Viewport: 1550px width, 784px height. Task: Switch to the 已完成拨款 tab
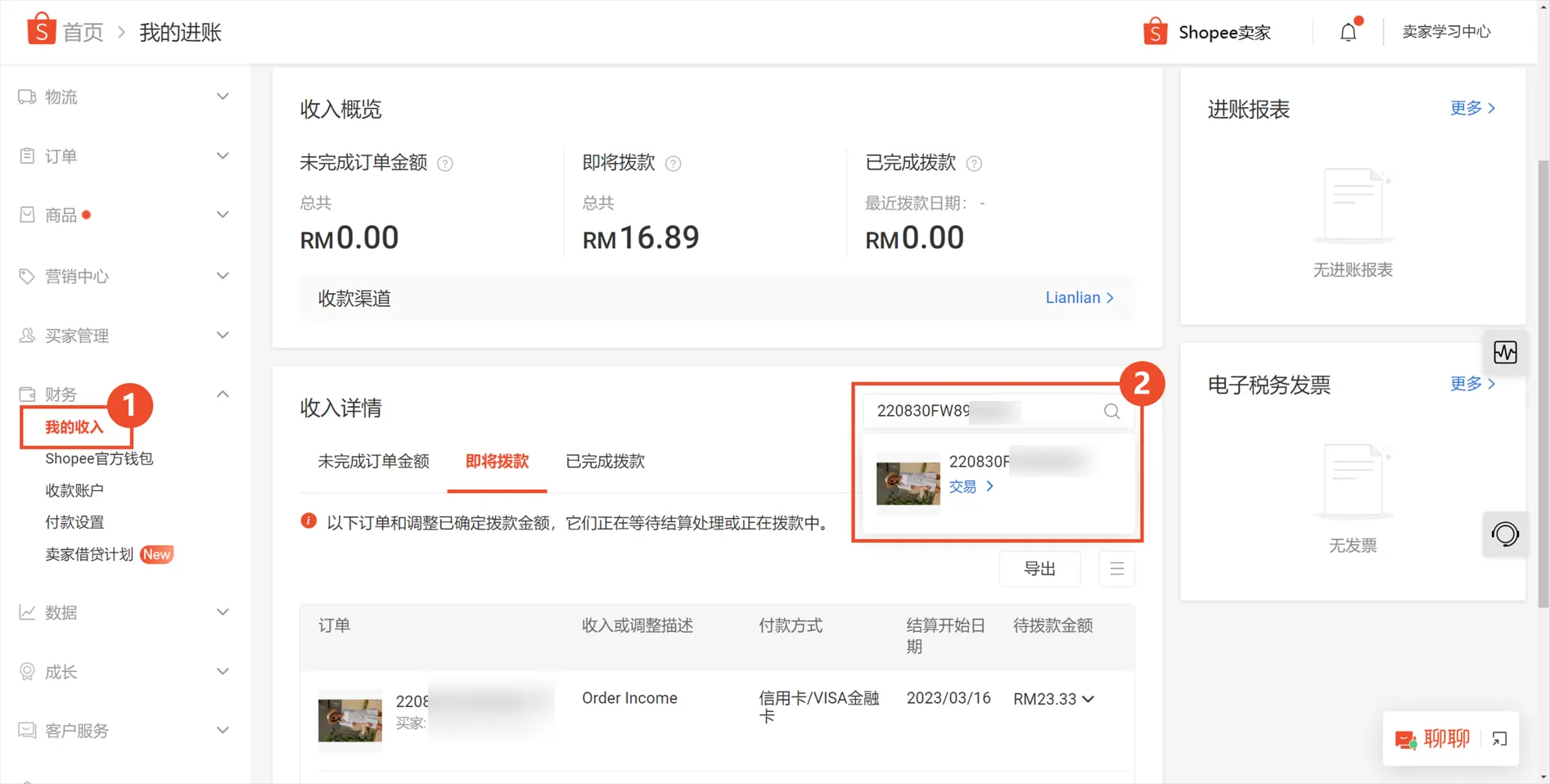pyautogui.click(x=603, y=462)
